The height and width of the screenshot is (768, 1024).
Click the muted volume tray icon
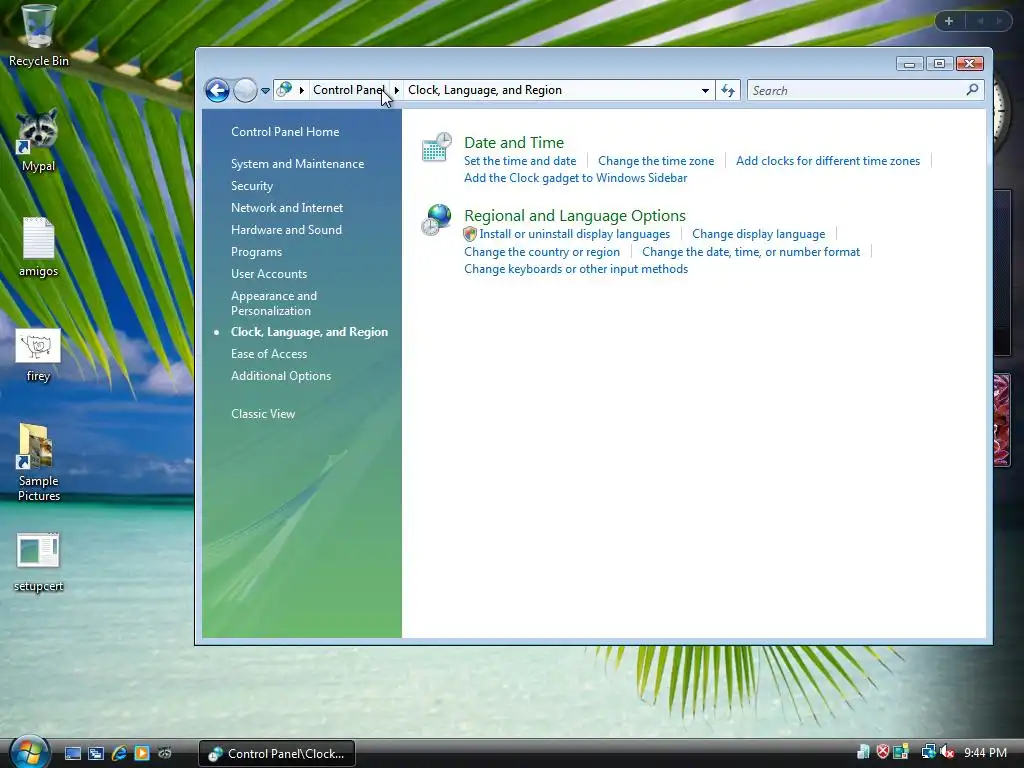(947, 752)
